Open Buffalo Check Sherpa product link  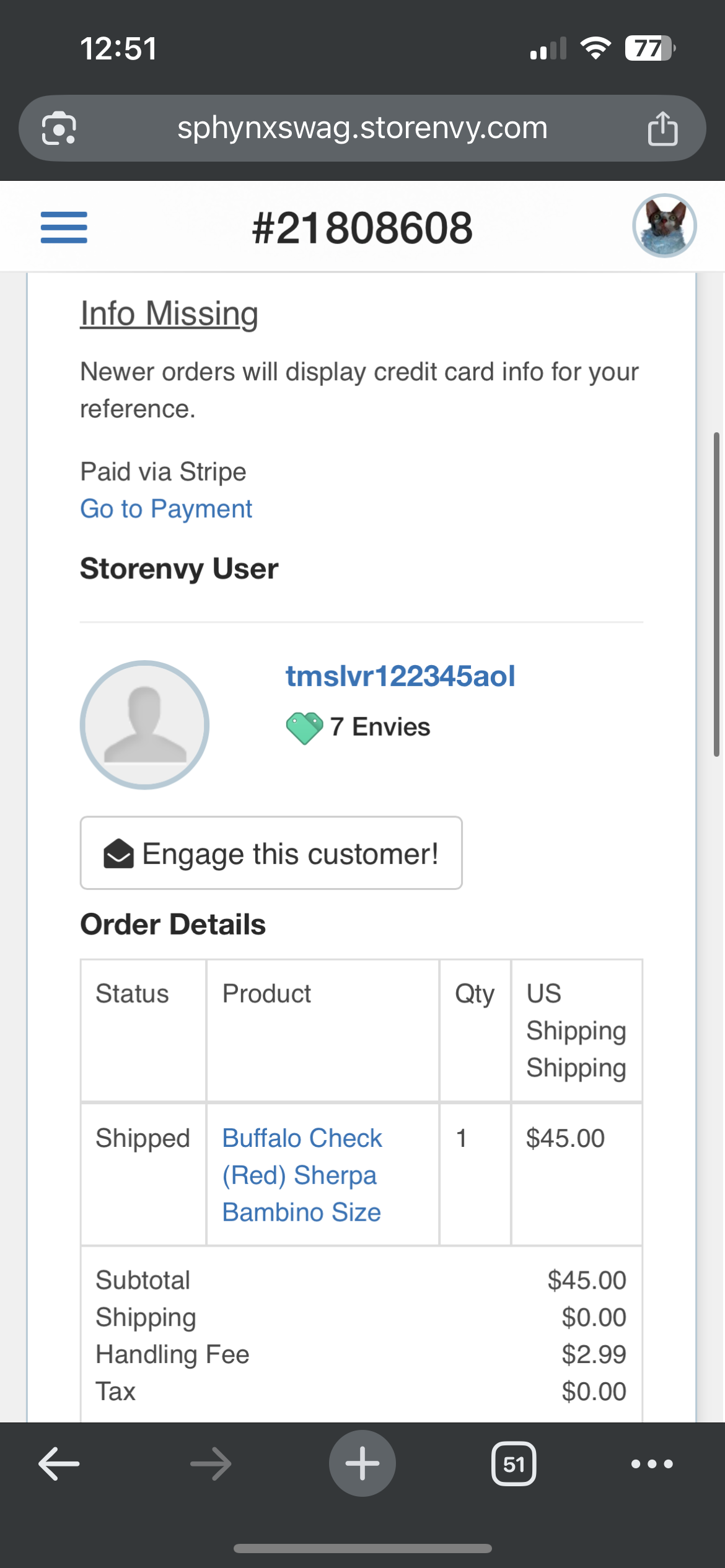(x=302, y=1175)
